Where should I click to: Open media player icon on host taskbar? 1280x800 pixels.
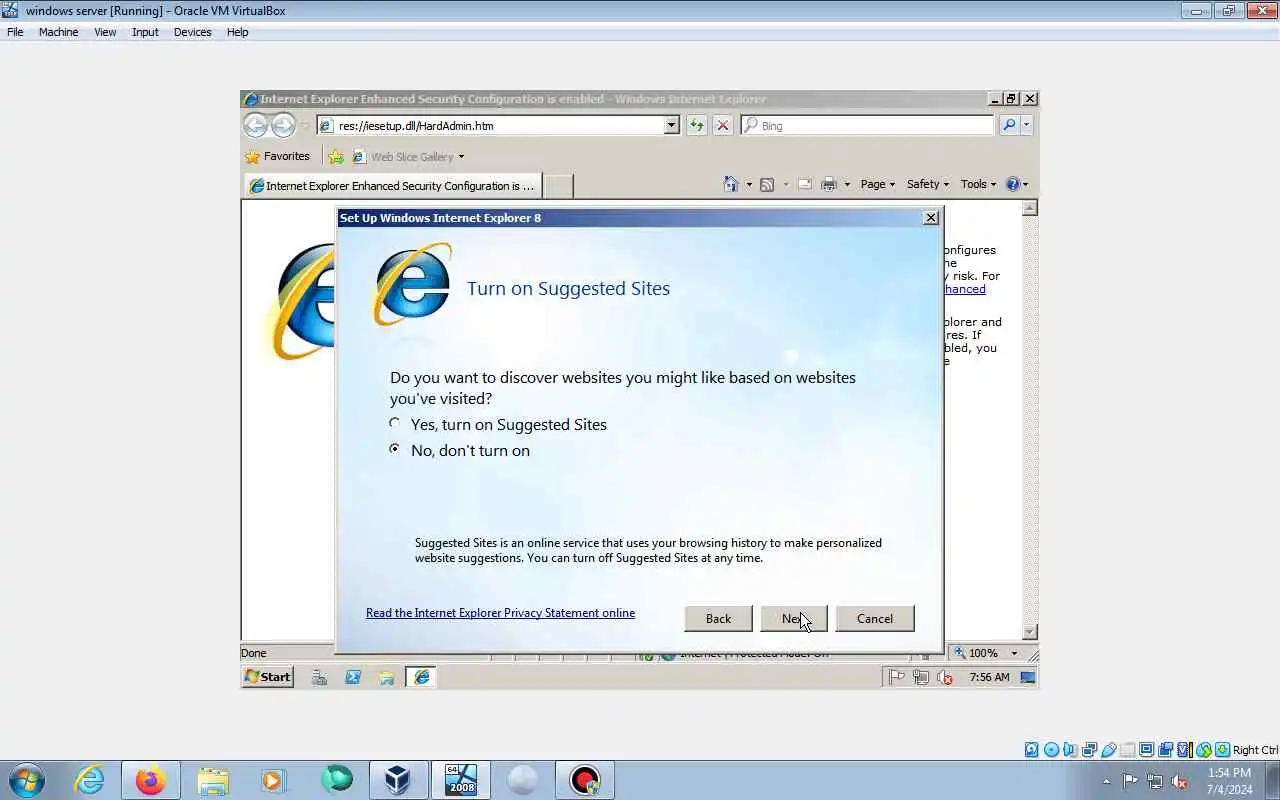[x=273, y=780]
